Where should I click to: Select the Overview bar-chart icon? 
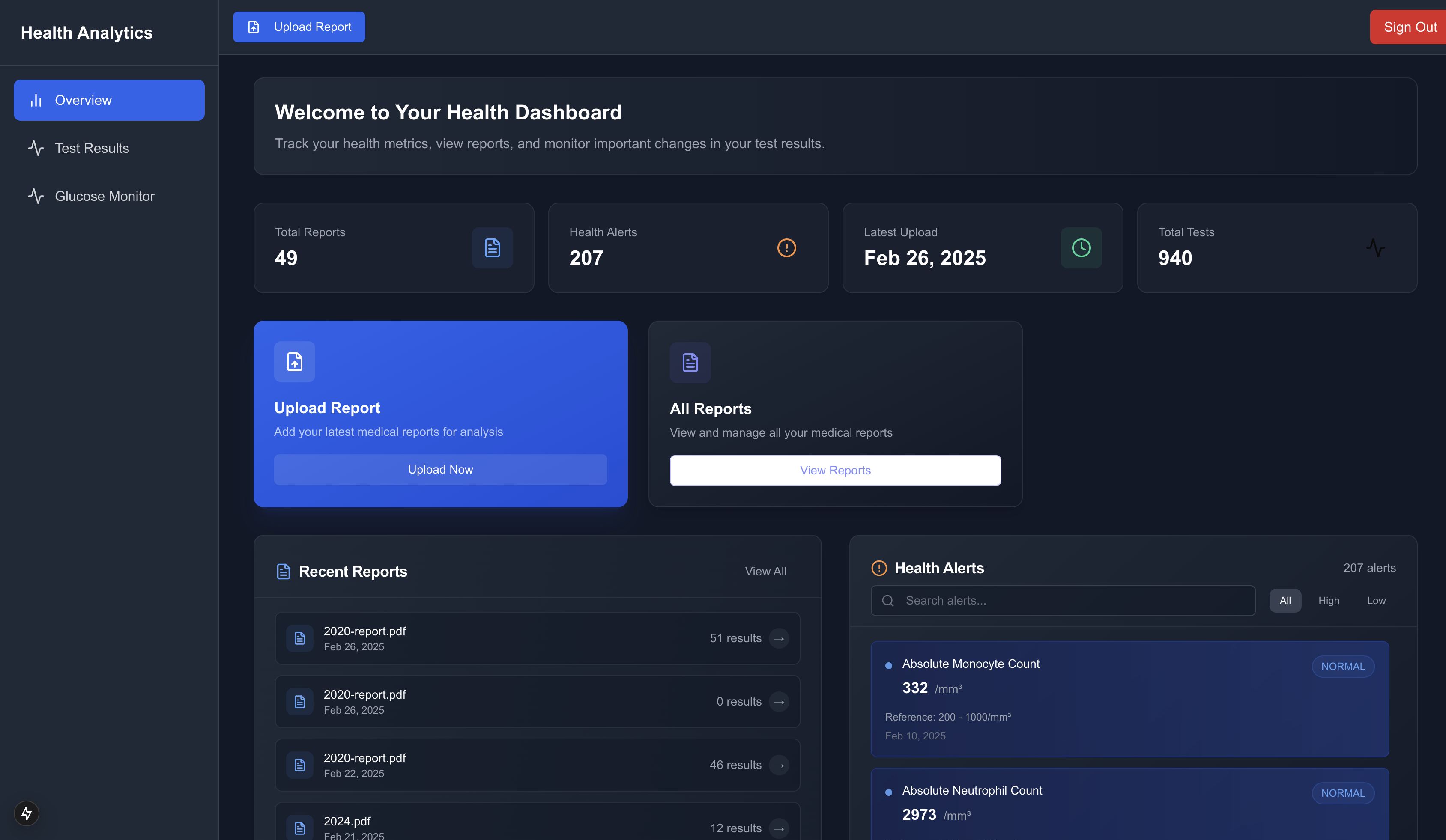[36, 100]
